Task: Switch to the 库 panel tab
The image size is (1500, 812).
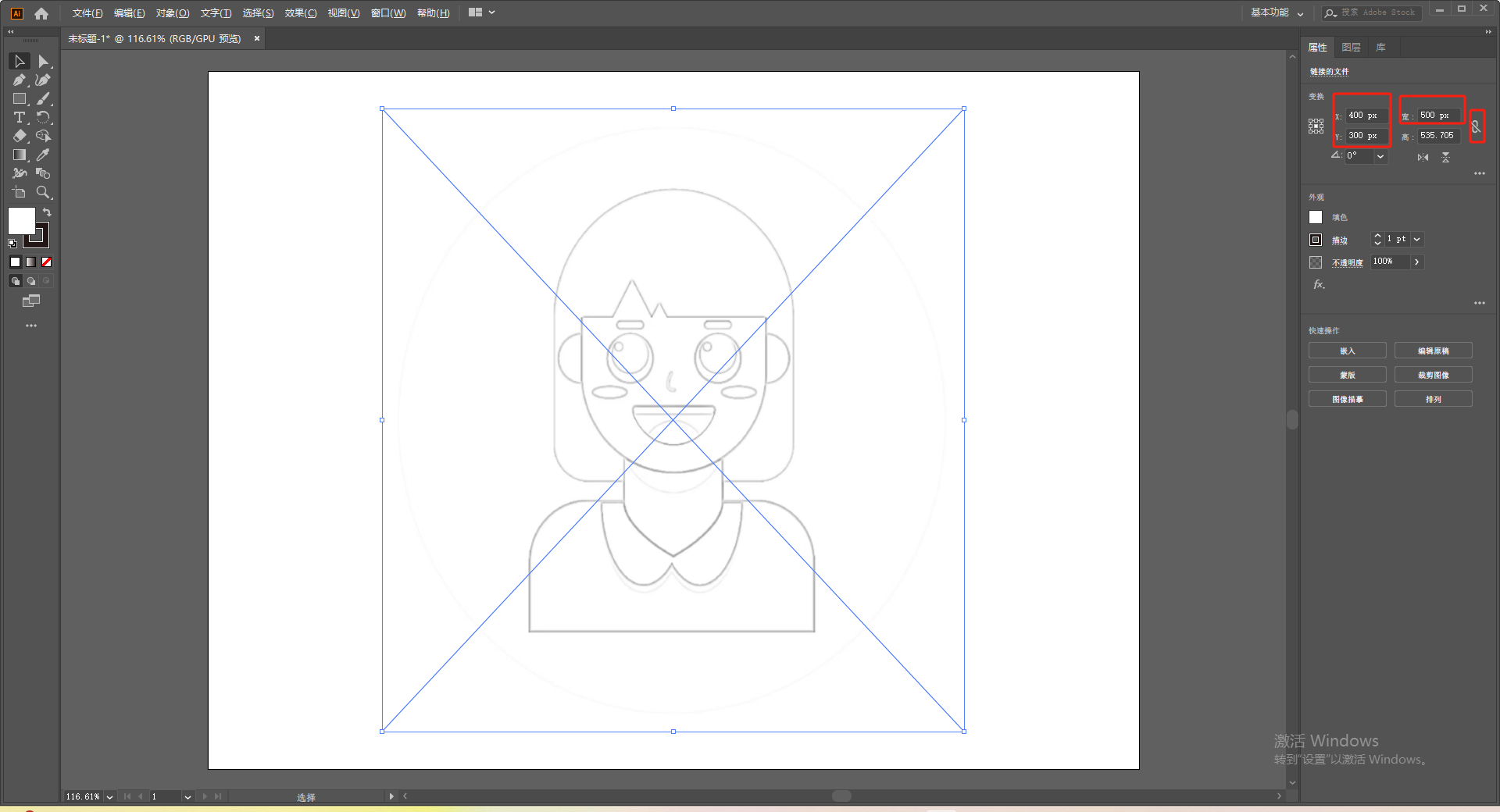Action: pyautogui.click(x=1380, y=48)
